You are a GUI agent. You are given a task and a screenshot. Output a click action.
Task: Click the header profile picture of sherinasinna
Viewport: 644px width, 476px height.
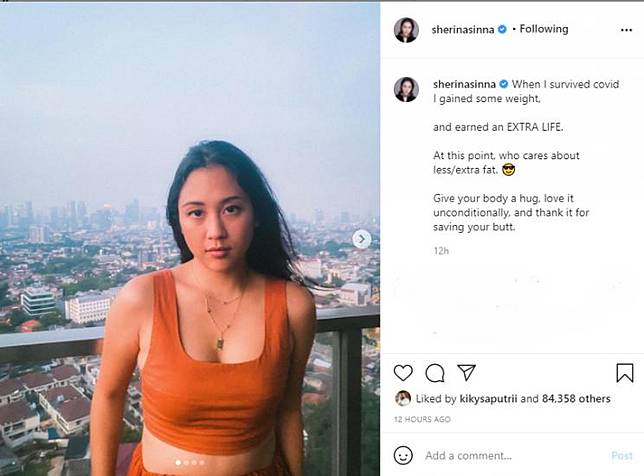(x=406, y=30)
